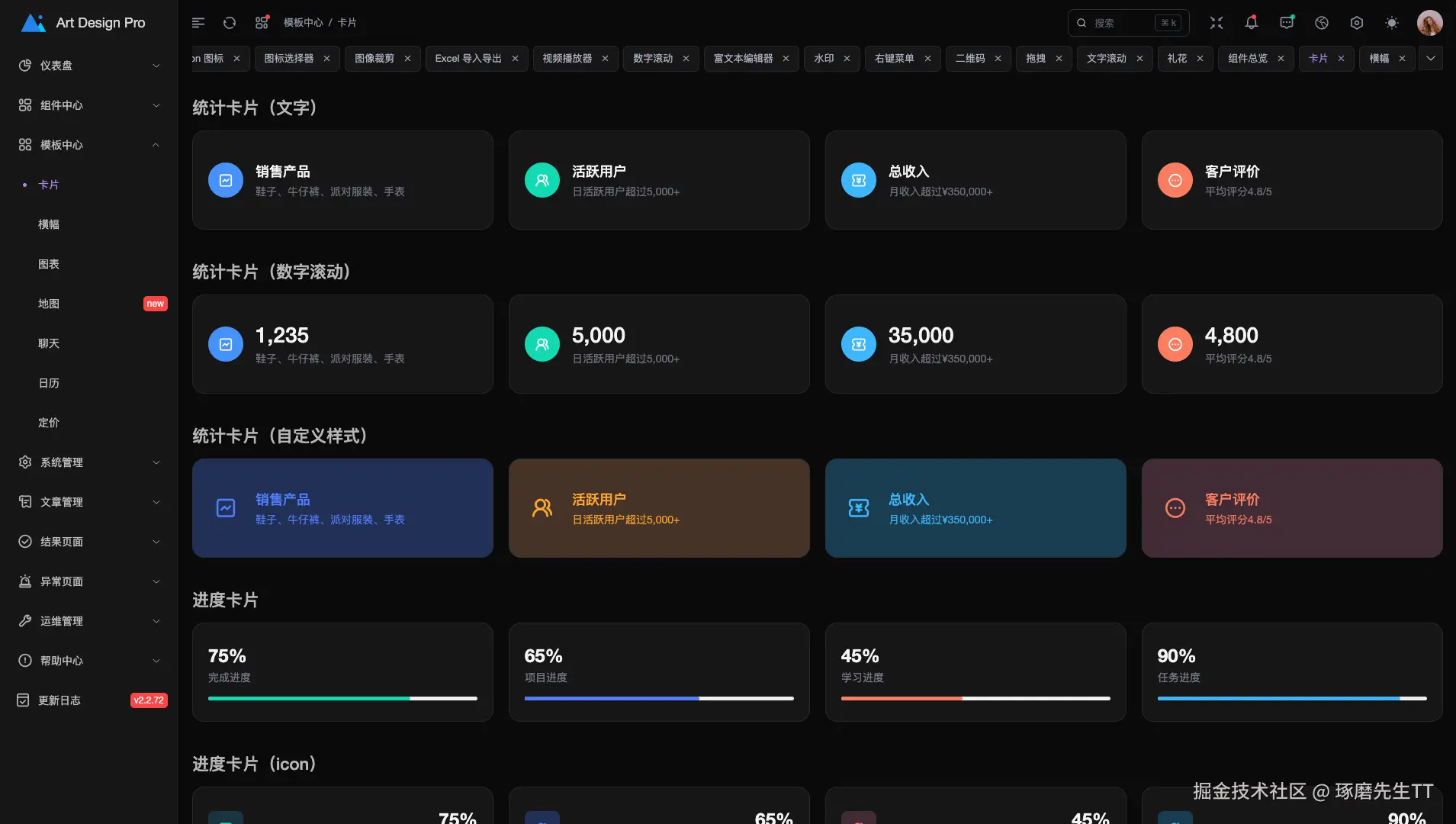1456x824 pixels.
Task: Expand the 组件中心 sidebar menu
Action: pyautogui.click(x=89, y=105)
